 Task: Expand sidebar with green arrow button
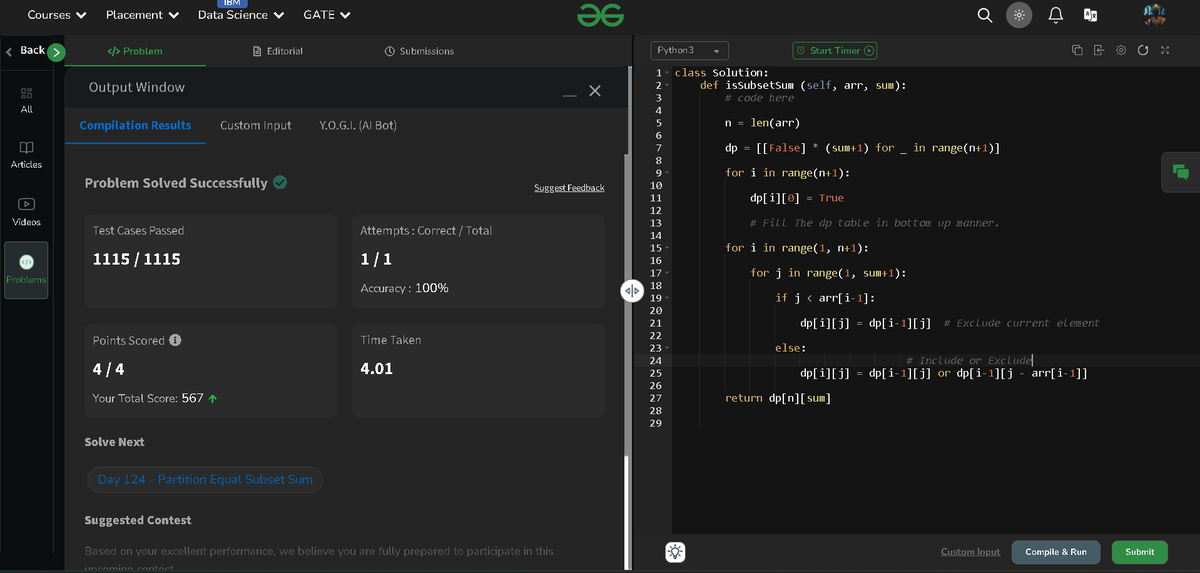56,52
